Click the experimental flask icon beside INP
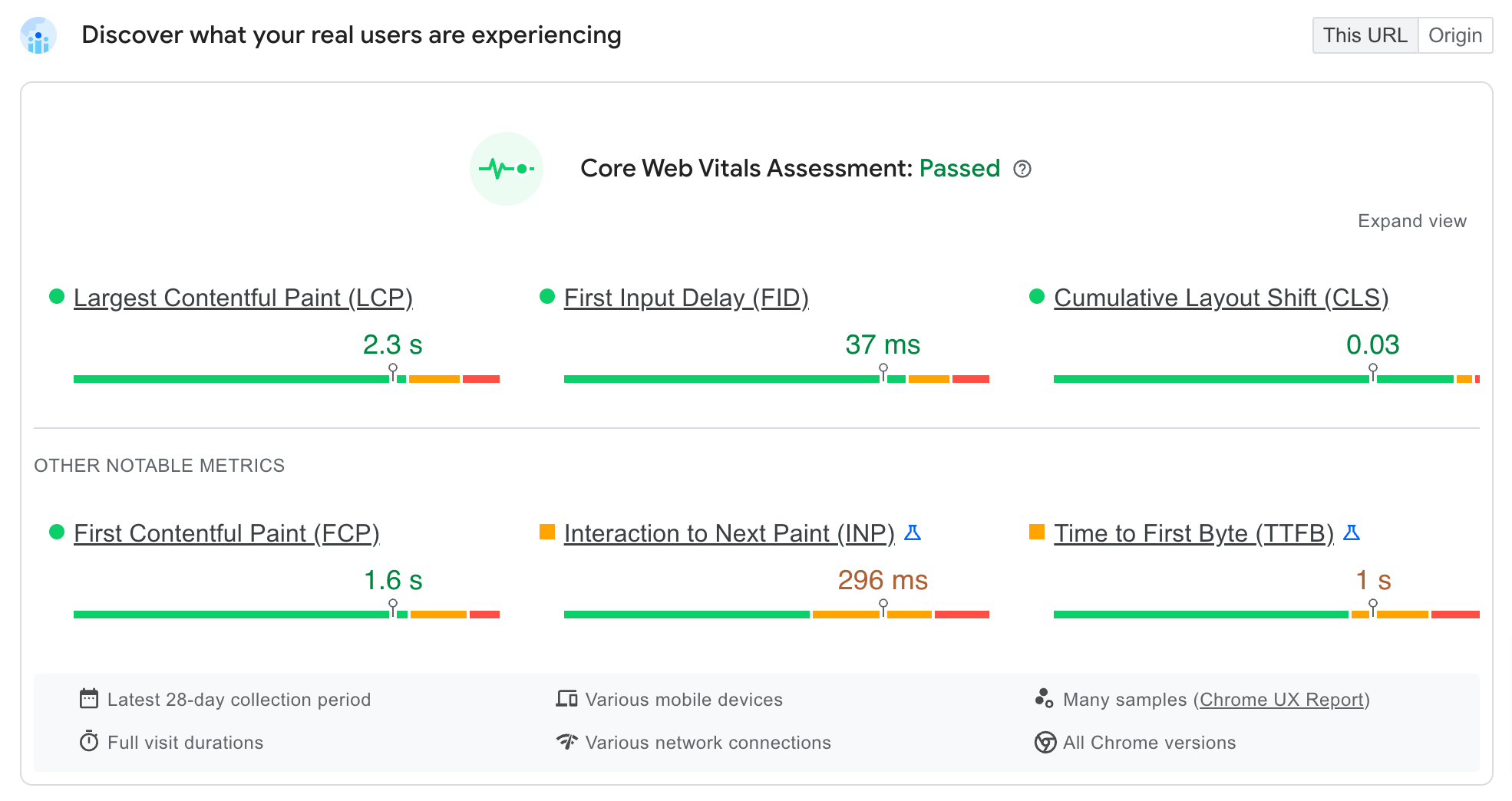Screen dimensions: 1512x801 (x=912, y=532)
